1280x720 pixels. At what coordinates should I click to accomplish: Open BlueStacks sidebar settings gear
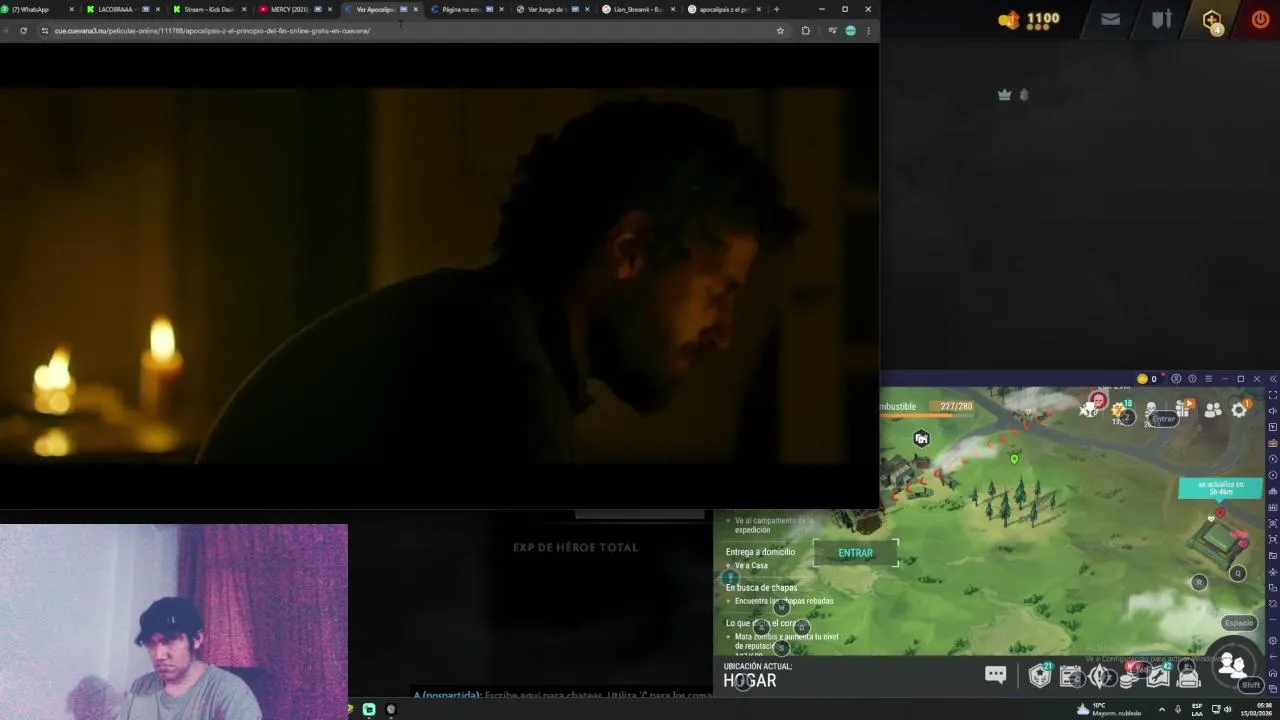(1273, 641)
